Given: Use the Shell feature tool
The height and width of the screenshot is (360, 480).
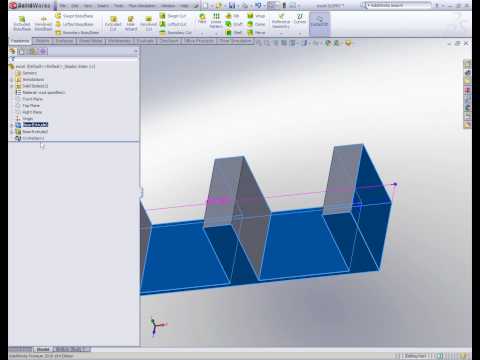Looking at the screenshot, I should point(234,33).
